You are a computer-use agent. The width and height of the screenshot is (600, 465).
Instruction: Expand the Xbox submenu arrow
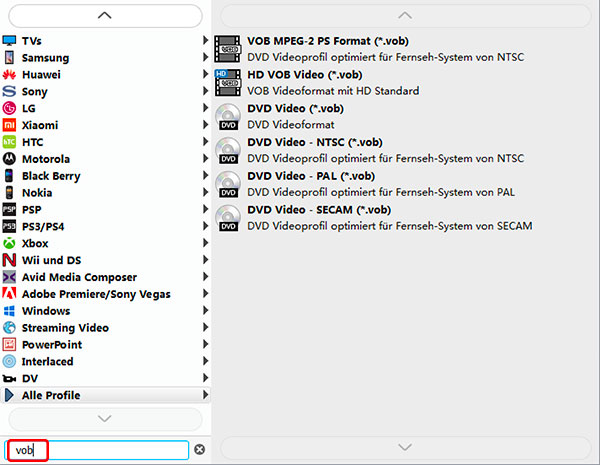pyautogui.click(x=205, y=243)
